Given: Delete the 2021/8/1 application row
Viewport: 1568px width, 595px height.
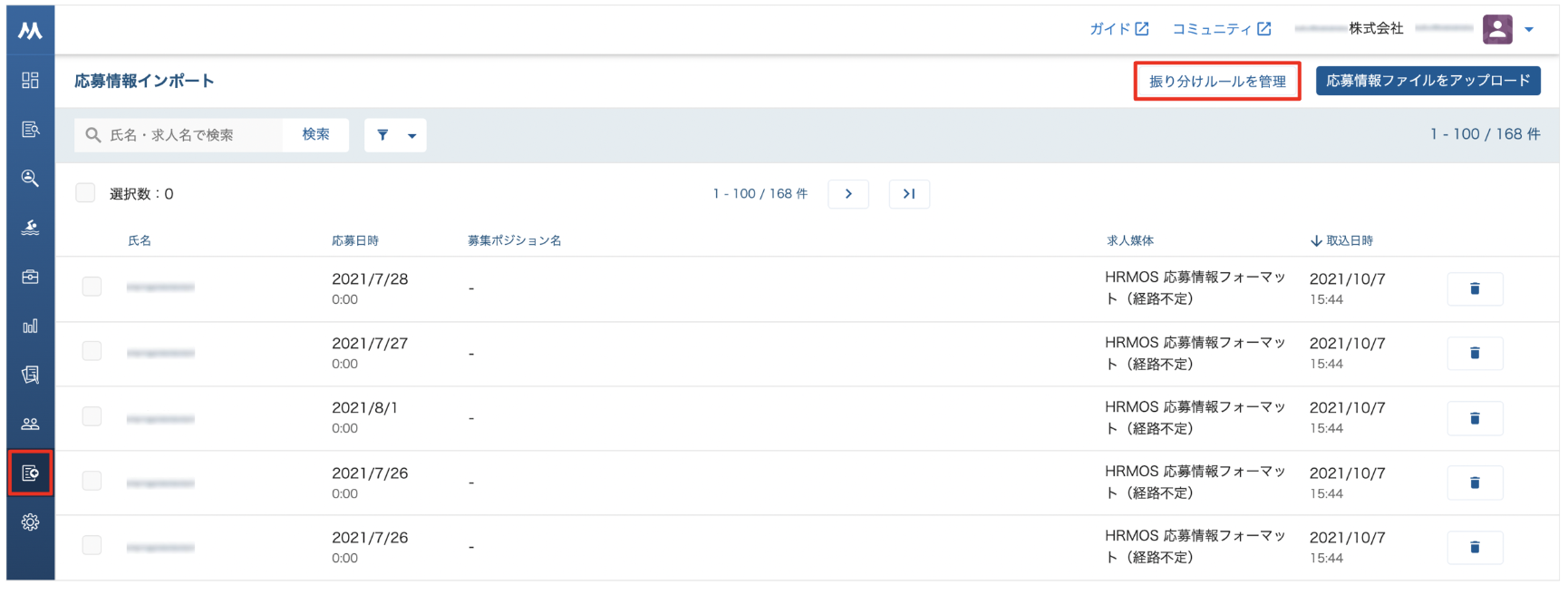Looking at the screenshot, I should (1475, 418).
